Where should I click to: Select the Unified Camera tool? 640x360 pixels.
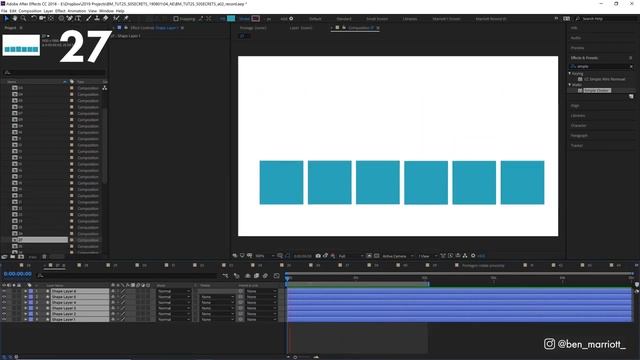(x=42, y=18)
